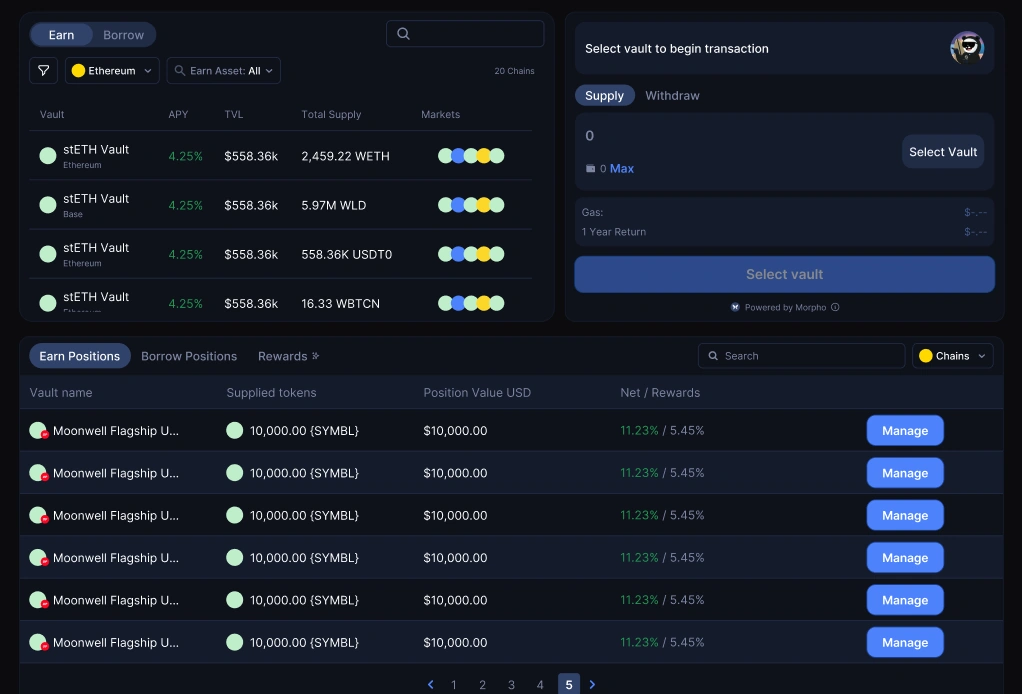The image size is (1022, 694).
Task: Click the yellow coin icon in the Chains selector
Action: point(926,356)
